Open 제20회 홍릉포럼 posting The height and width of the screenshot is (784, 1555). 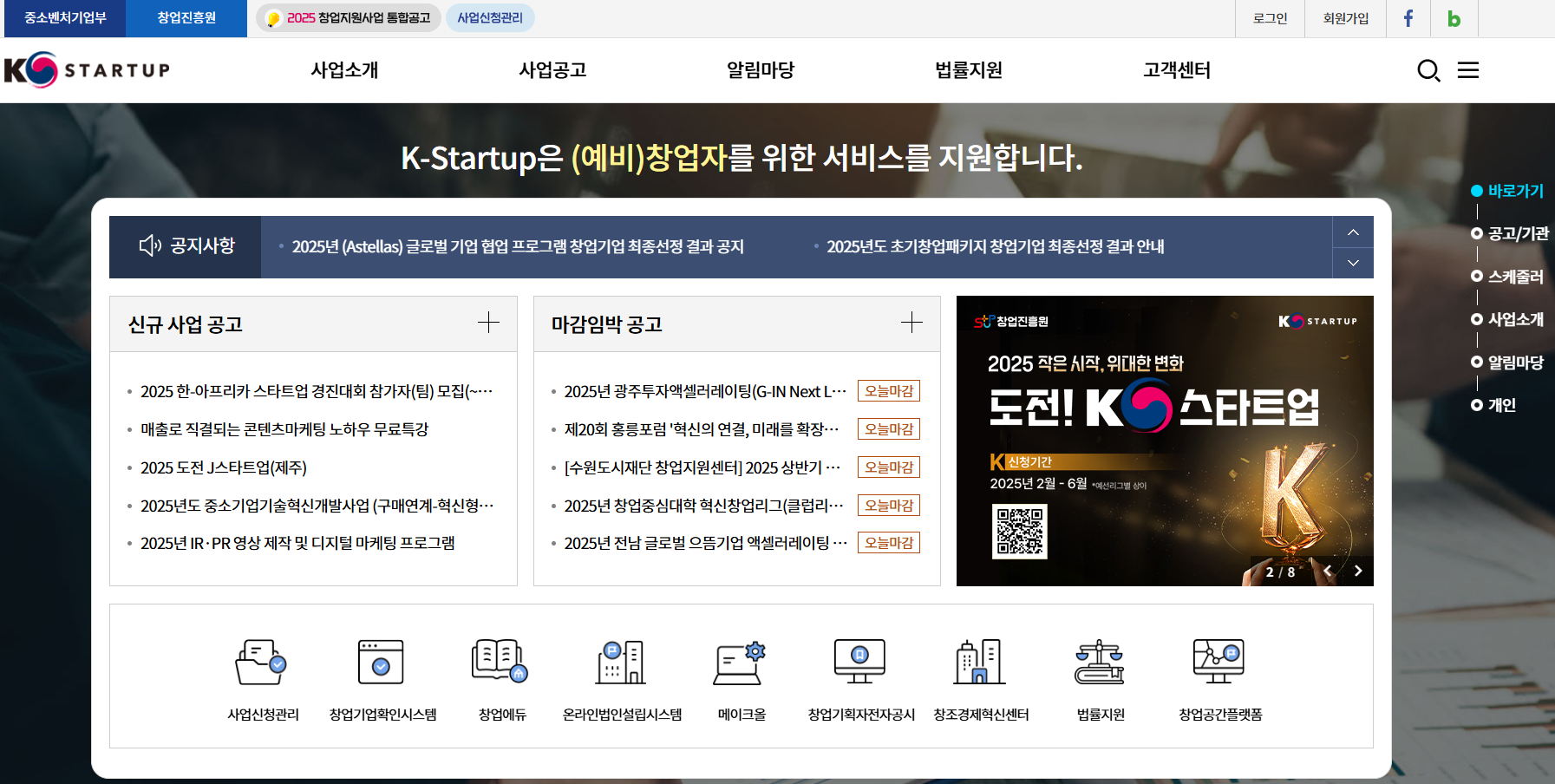tap(702, 429)
